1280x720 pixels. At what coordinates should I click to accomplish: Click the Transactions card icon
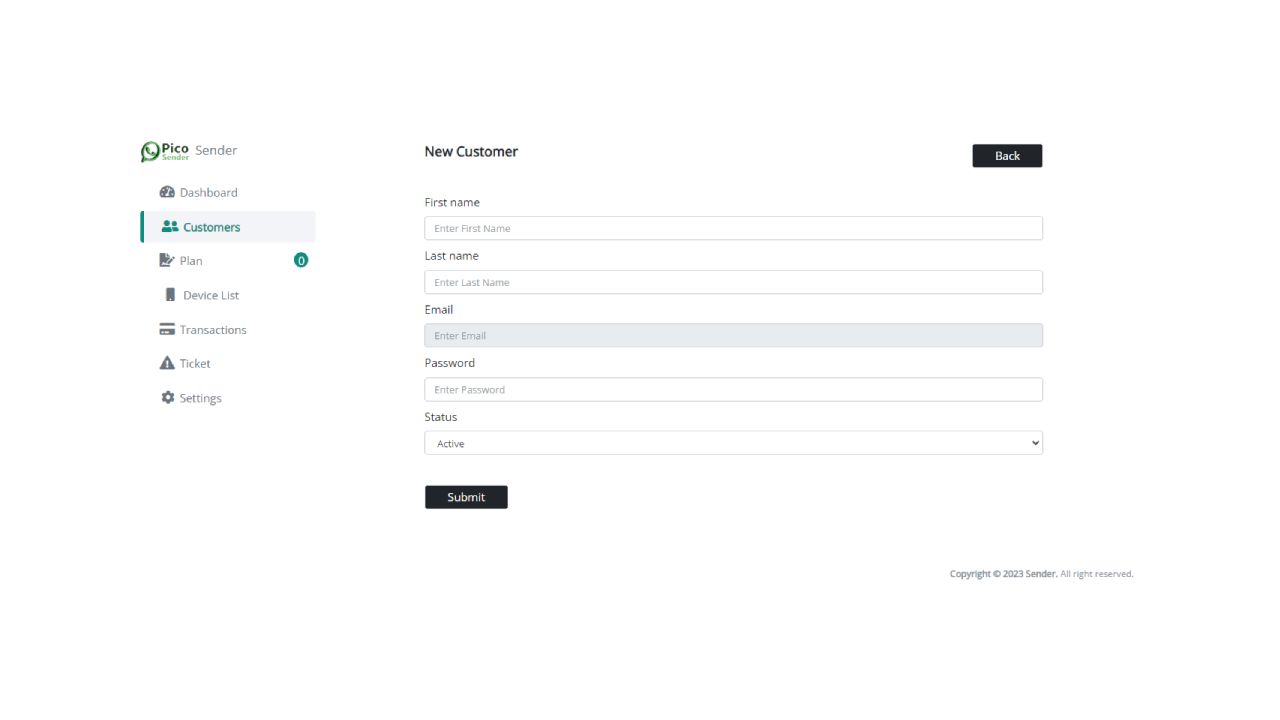pyautogui.click(x=167, y=329)
